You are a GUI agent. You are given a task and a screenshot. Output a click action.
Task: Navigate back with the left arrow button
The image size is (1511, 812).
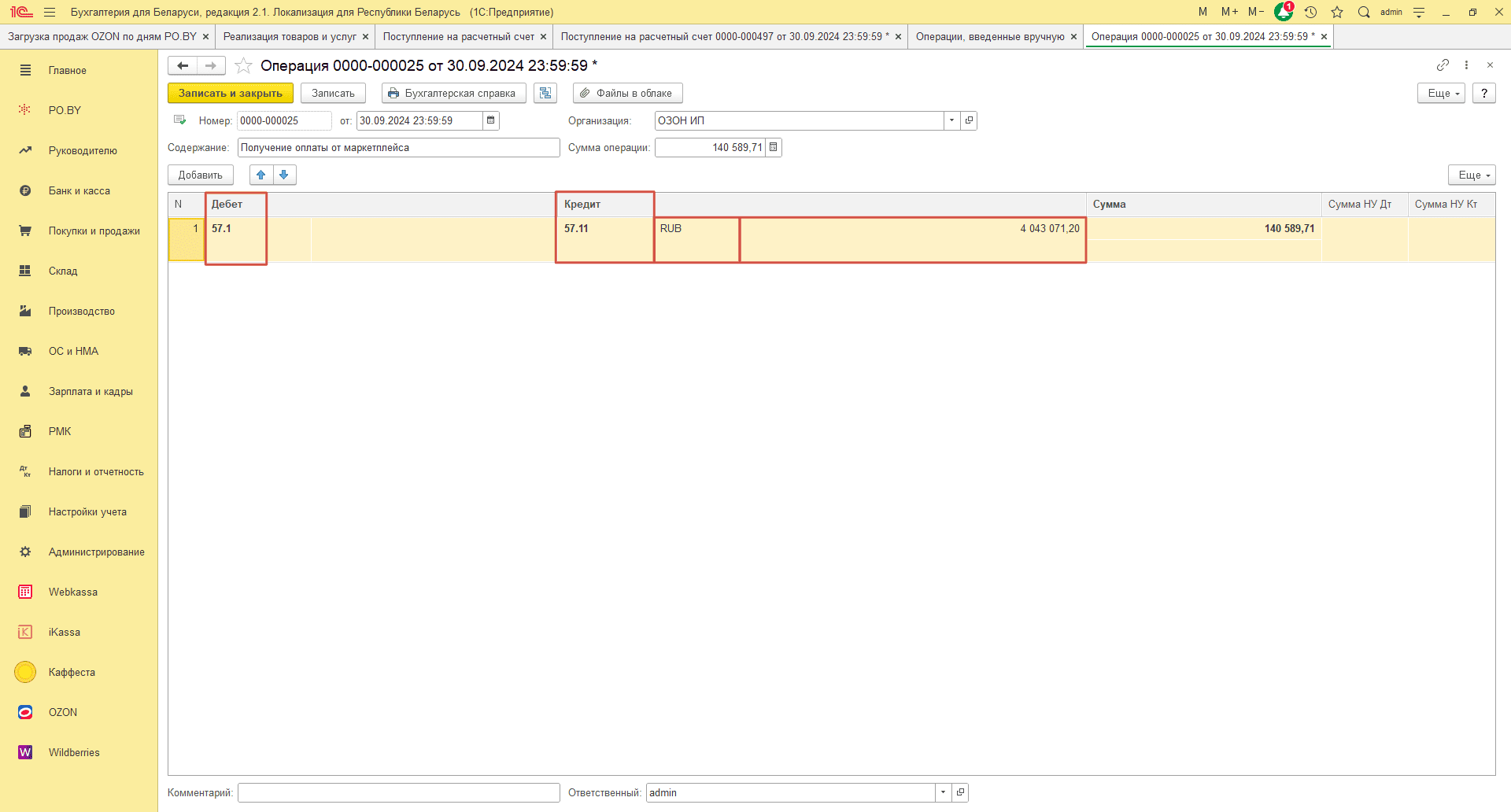[183, 65]
